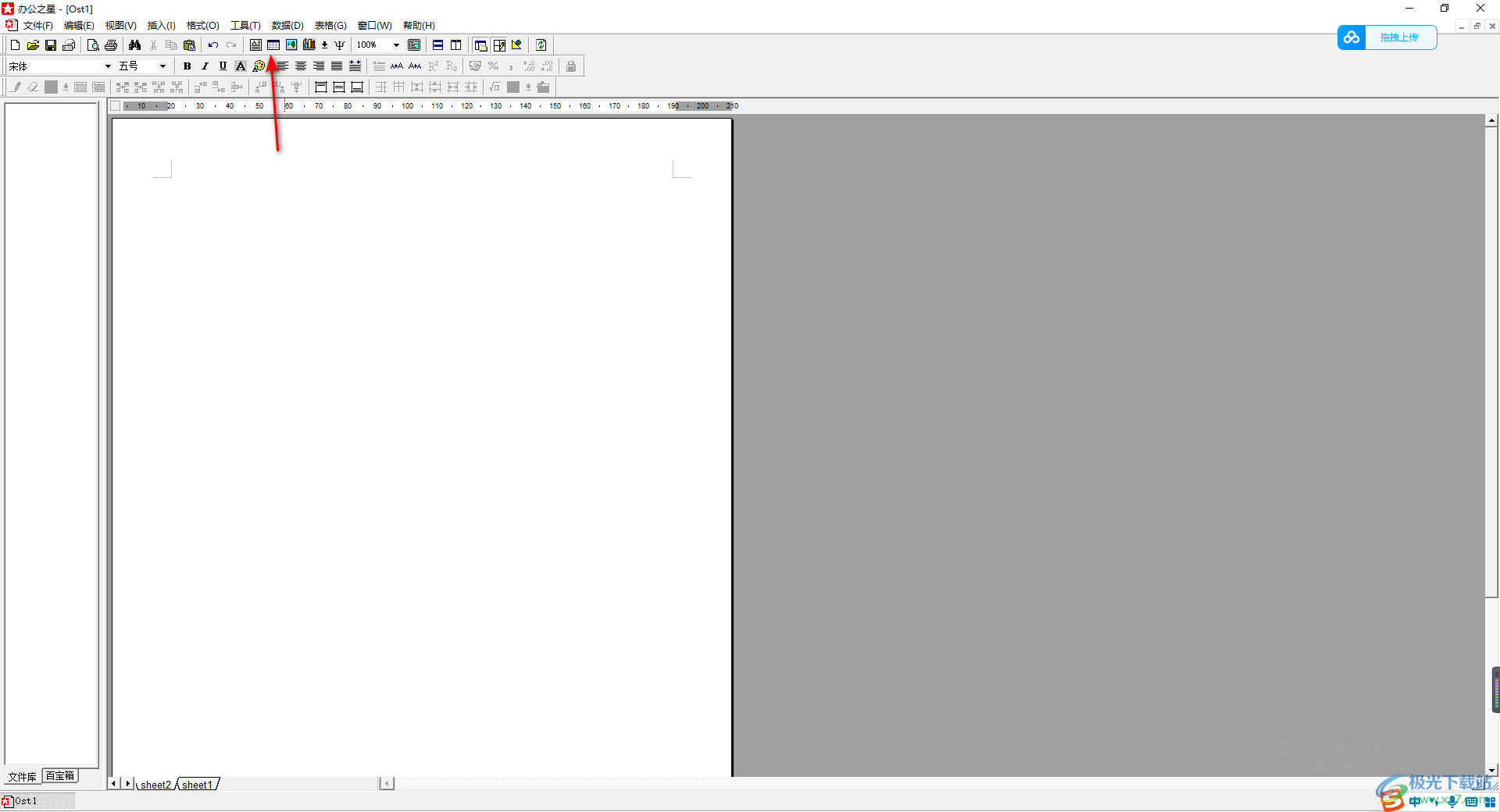
Task: Click the square root formula icon
Action: [495, 87]
